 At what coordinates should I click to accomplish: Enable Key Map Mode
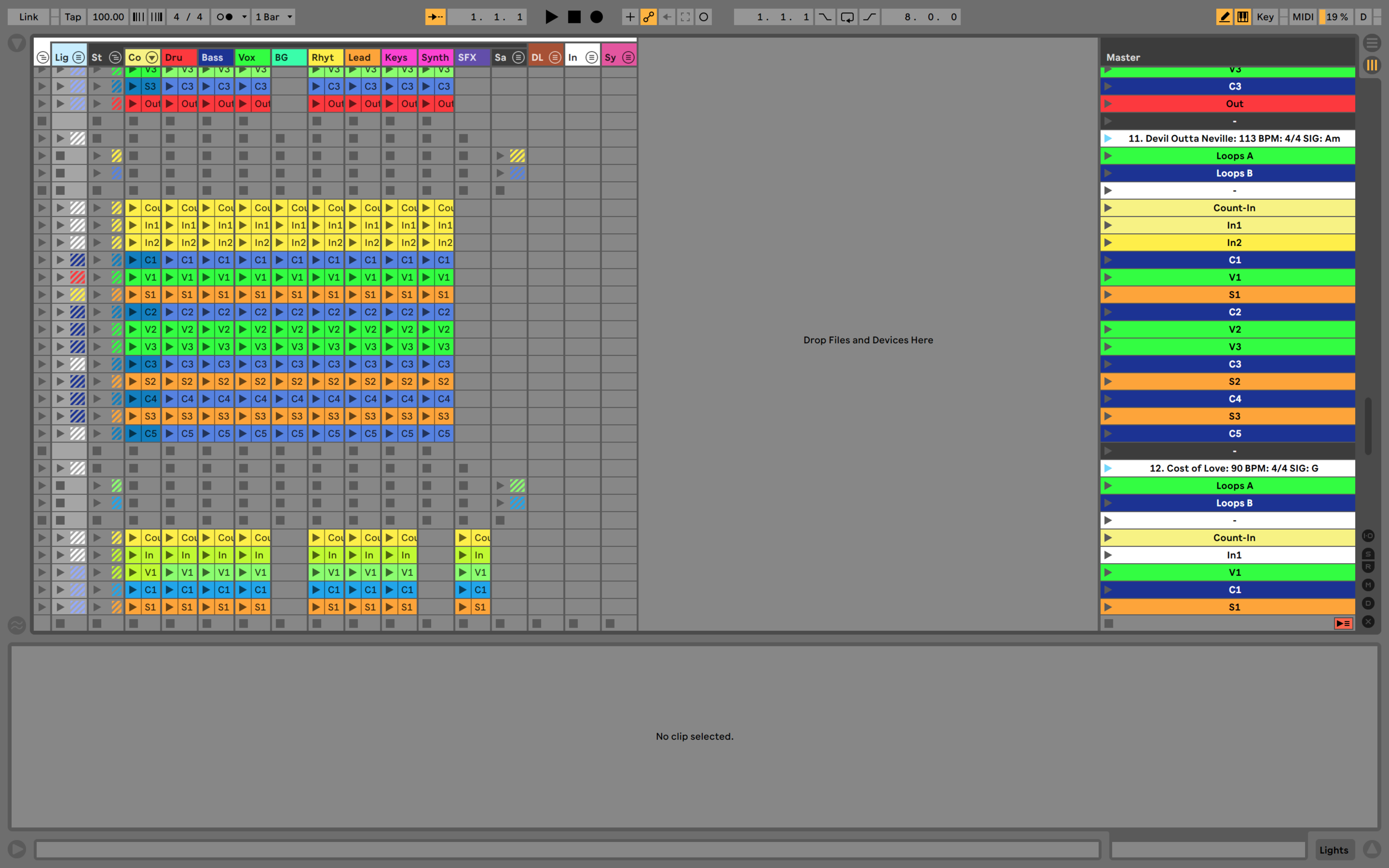pyautogui.click(x=1265, y=17)
